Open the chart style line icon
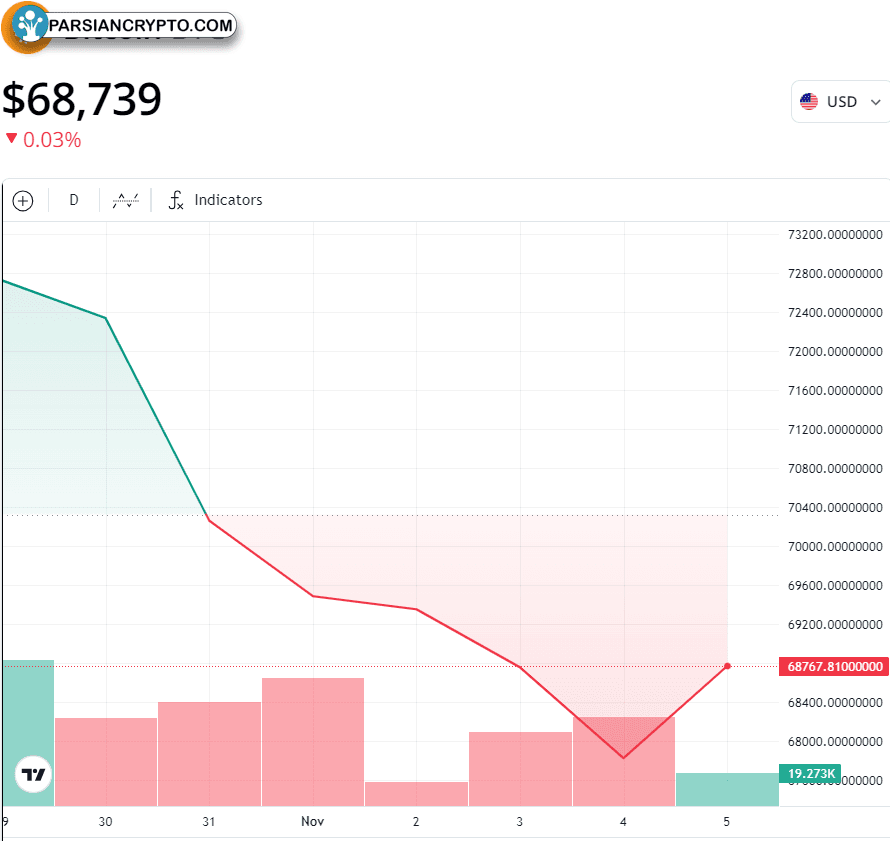Image resolution: width=890 pixels, height=841 pixels. pyautogui.click(x=125, y=200)
